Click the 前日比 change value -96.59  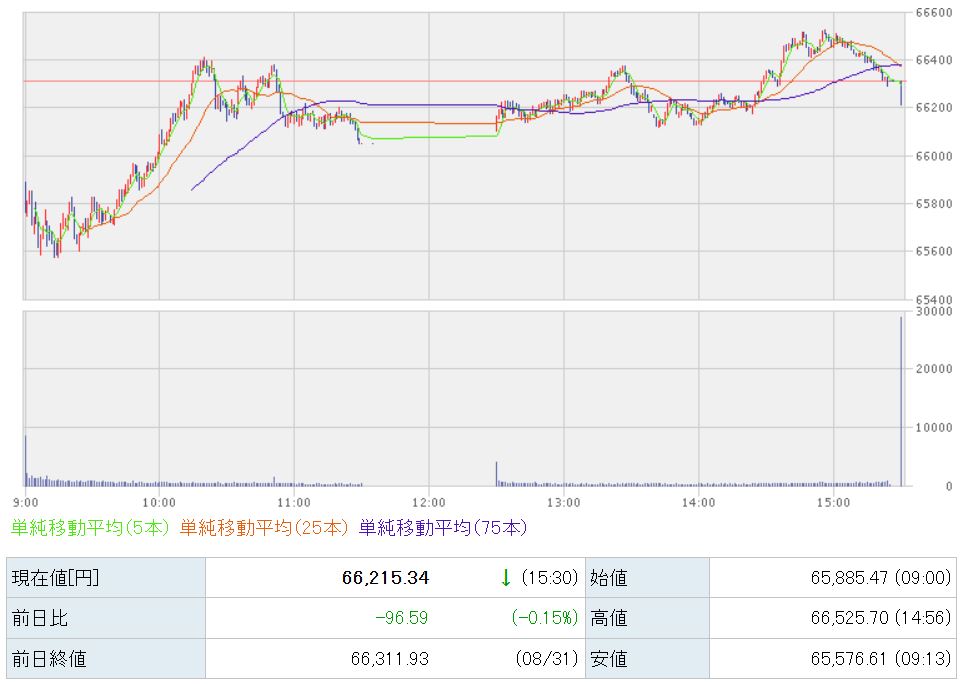tap(401, 618)
